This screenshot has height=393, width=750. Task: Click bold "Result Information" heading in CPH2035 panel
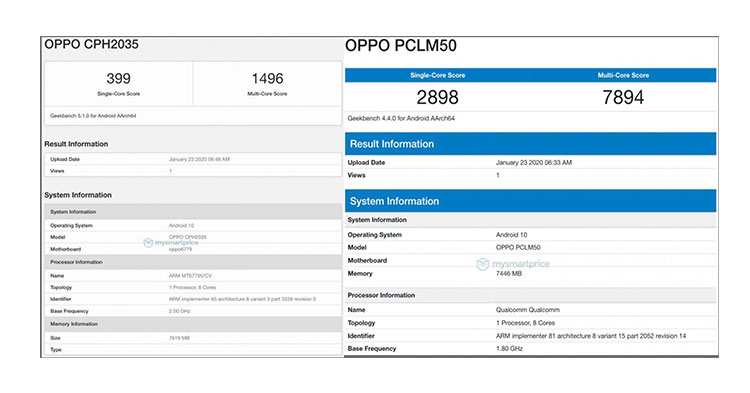pyautogui.click(x=76, y=144)
